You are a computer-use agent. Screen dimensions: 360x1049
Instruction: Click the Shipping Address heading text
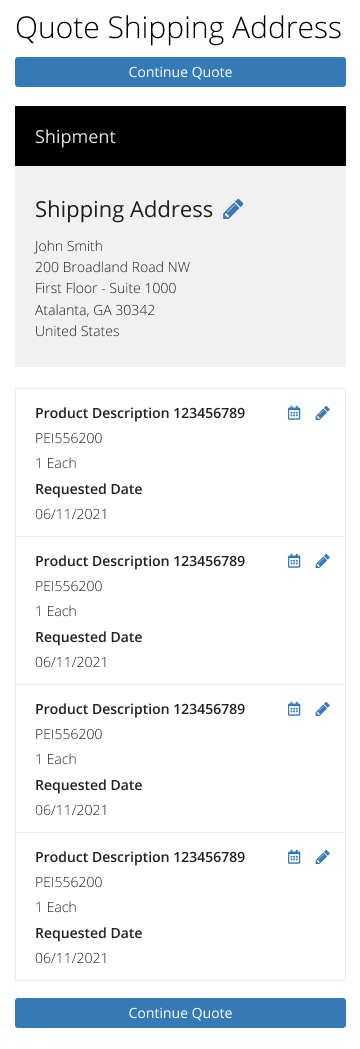point(124,209)
